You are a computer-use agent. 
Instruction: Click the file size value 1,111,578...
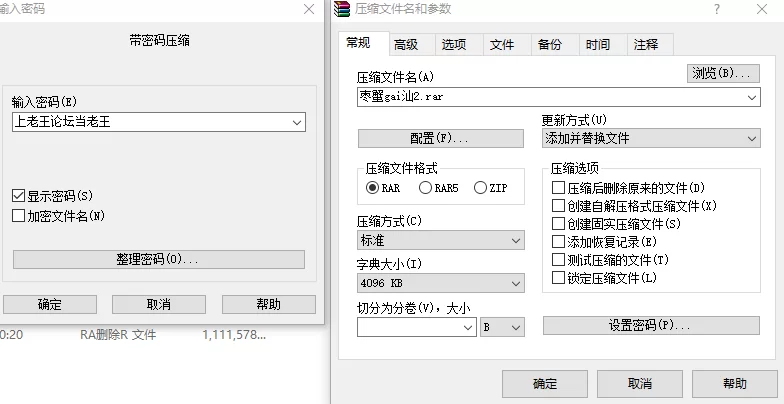(x=234, y=335)
